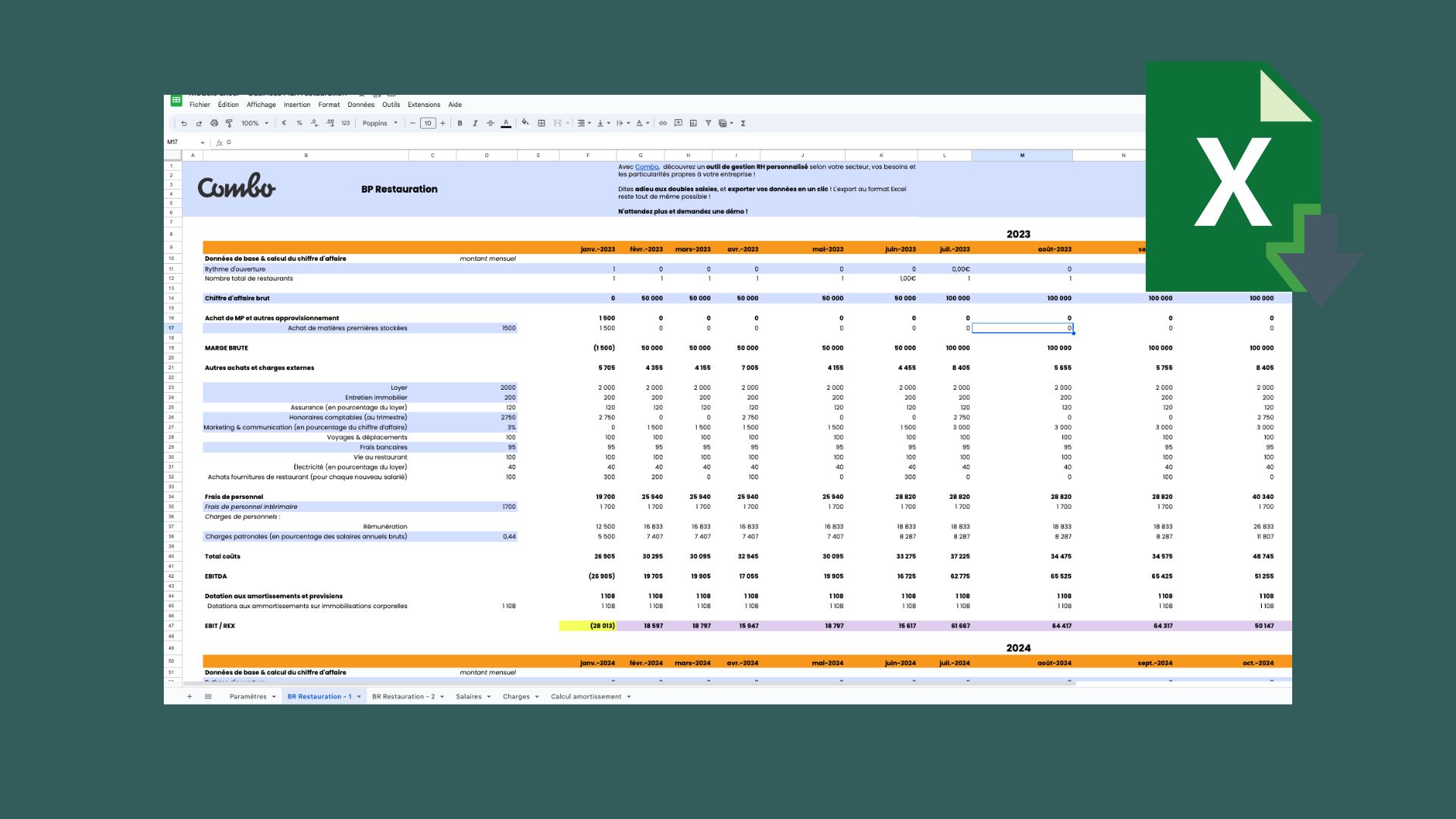
Task: Open Paramètres tab arrow menu
Action: click(x=274, y=696)
